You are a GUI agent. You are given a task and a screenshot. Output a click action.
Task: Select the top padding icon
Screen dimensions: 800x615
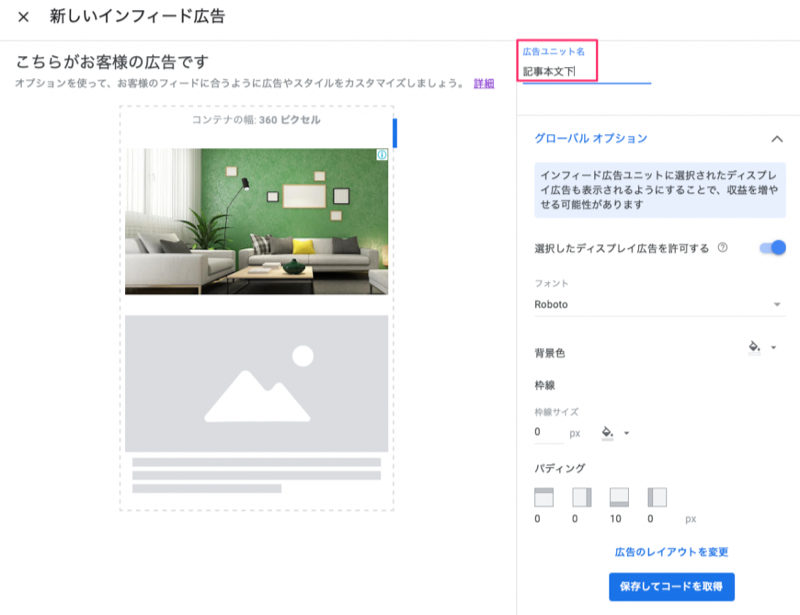coord(544,497)
